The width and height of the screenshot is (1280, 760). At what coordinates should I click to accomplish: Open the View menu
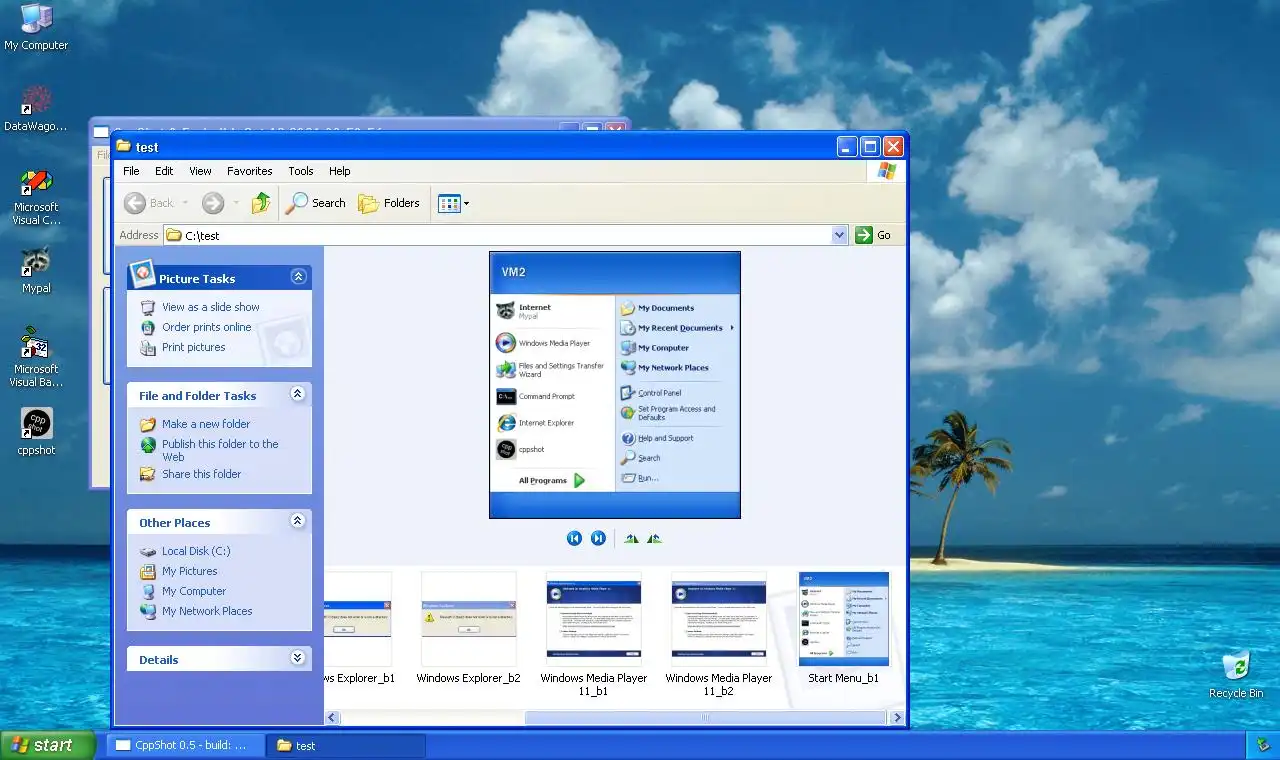(x=200, y=171)
